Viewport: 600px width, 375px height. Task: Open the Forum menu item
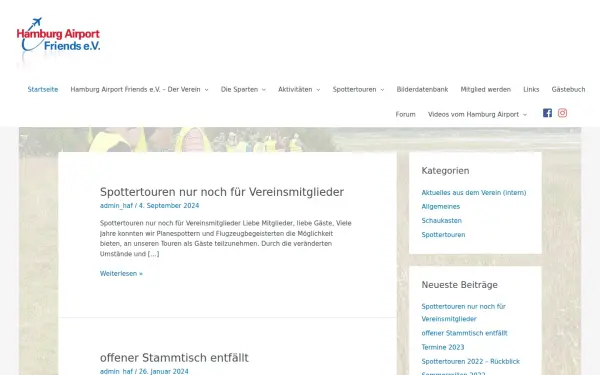point(405,114)
